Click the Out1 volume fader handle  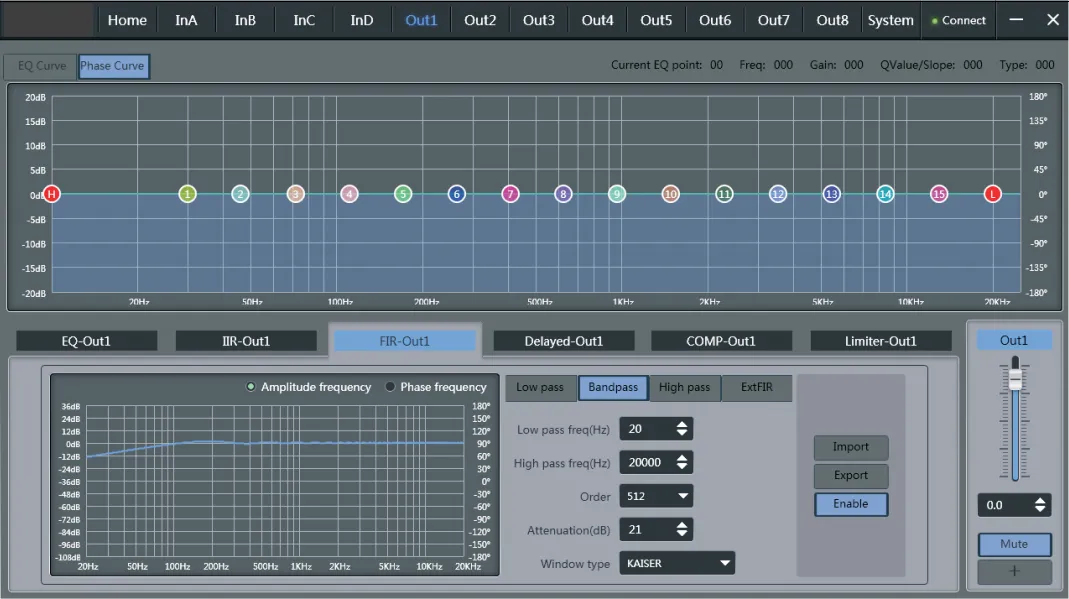click(x=1016, y=379)
